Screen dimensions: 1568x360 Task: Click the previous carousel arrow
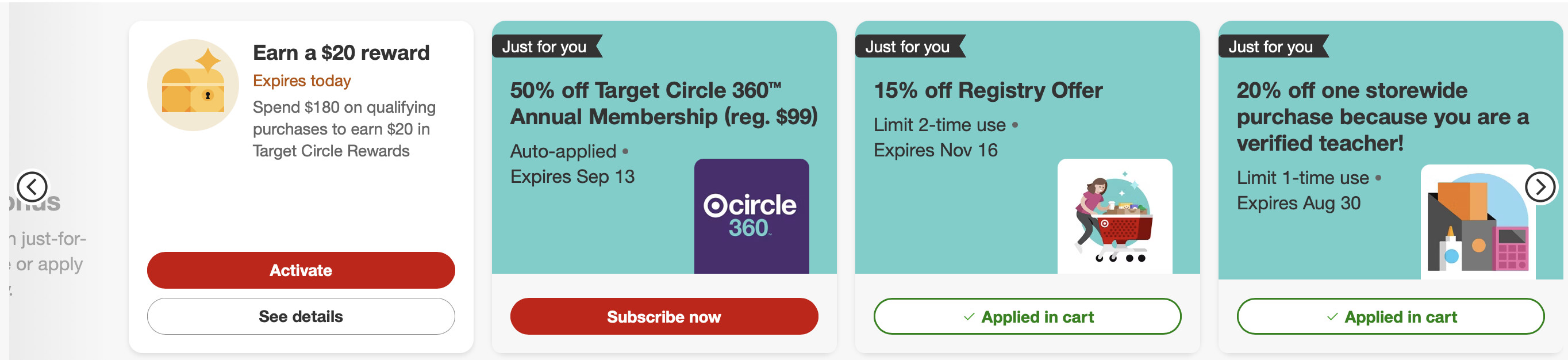click(32, 186)
